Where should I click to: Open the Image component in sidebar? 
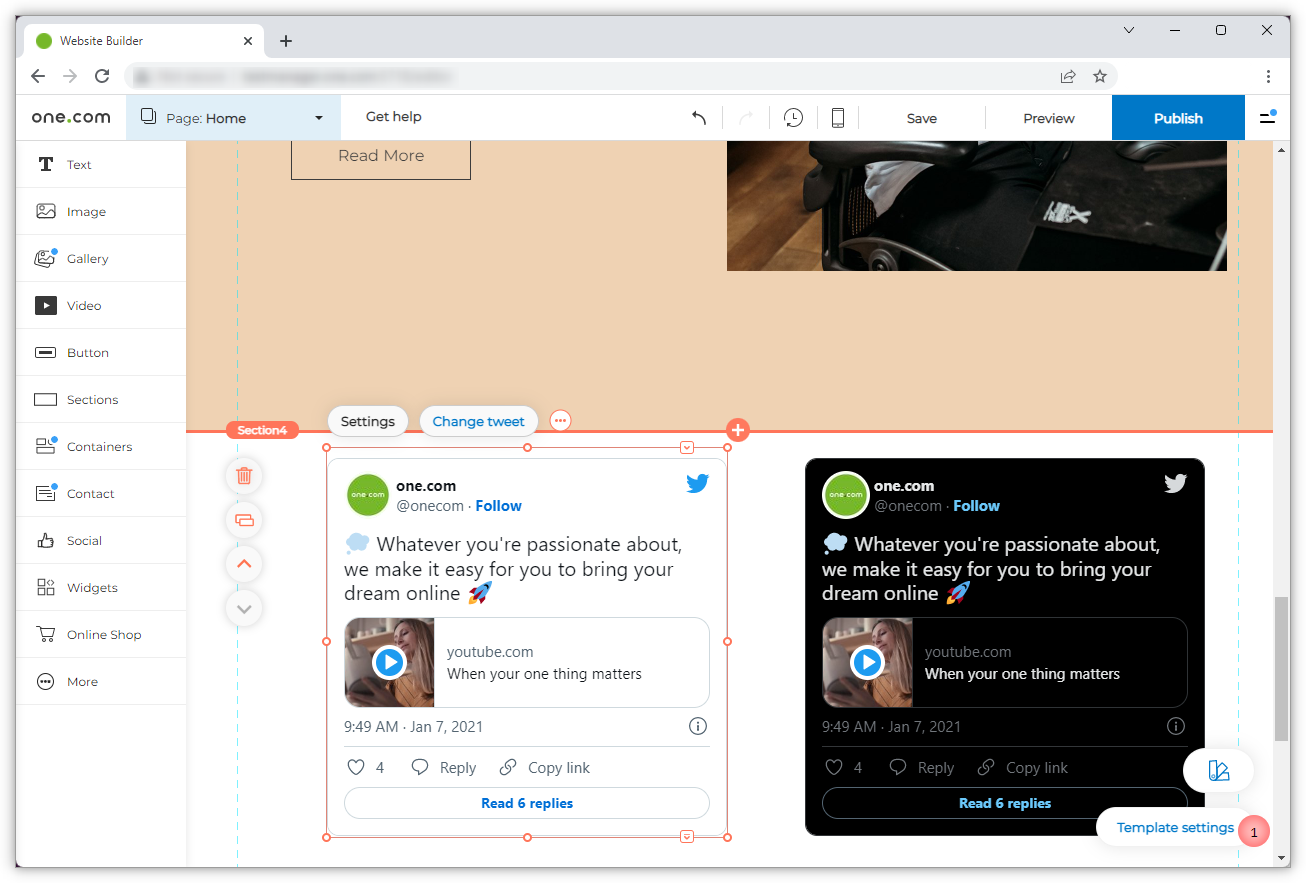tap(101, 212)
